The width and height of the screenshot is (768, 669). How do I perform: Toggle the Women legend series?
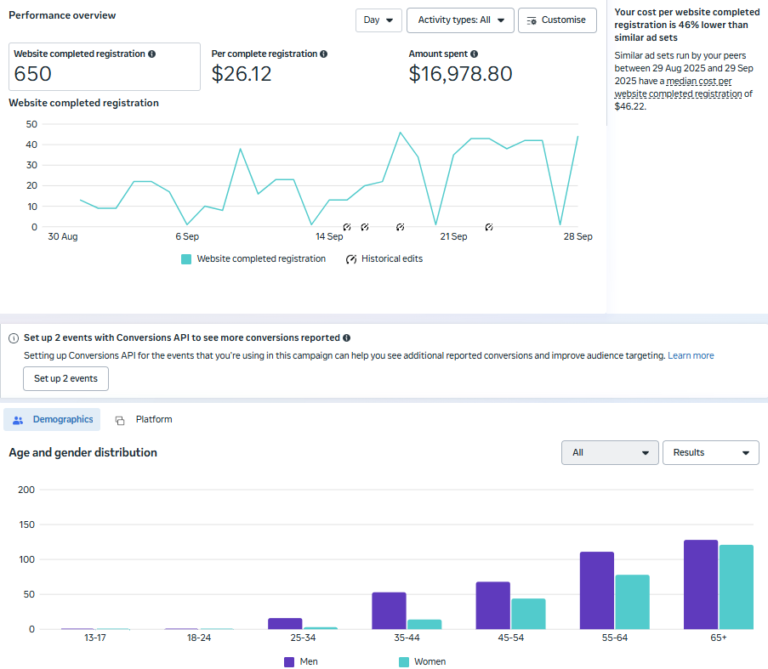(x=404, y=661)
